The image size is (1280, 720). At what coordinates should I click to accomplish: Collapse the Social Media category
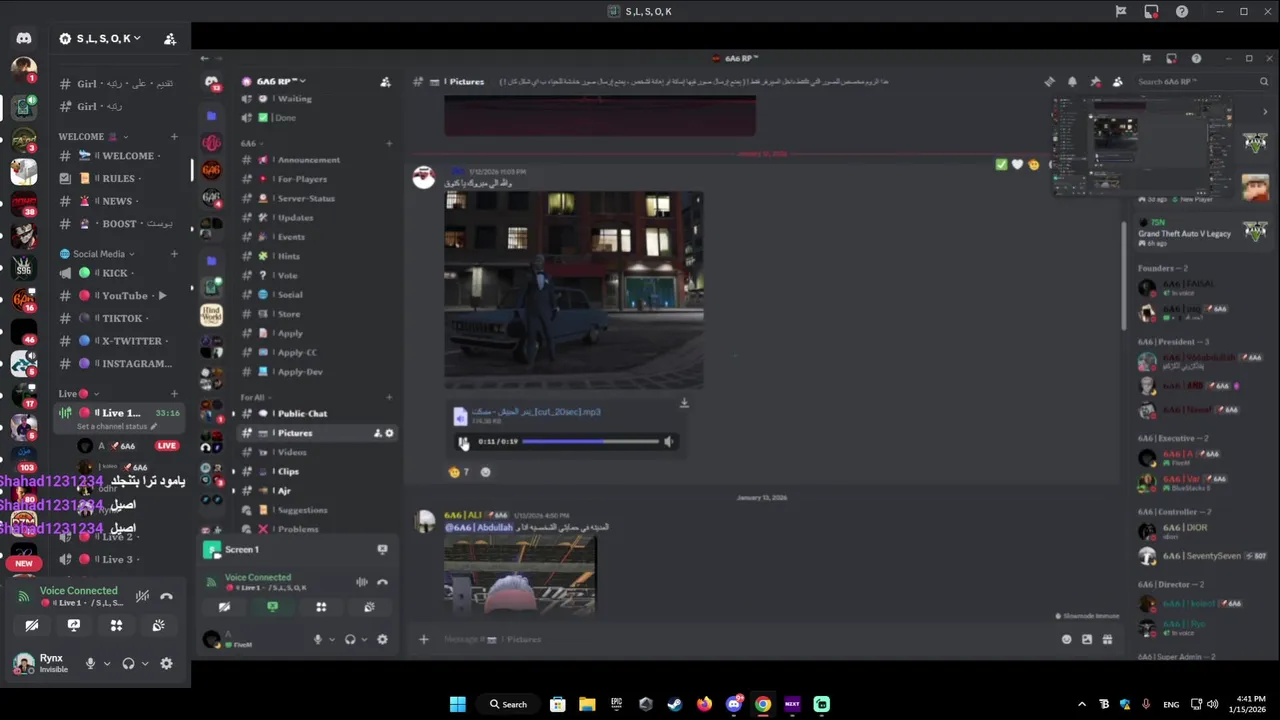tap(97, 254)
